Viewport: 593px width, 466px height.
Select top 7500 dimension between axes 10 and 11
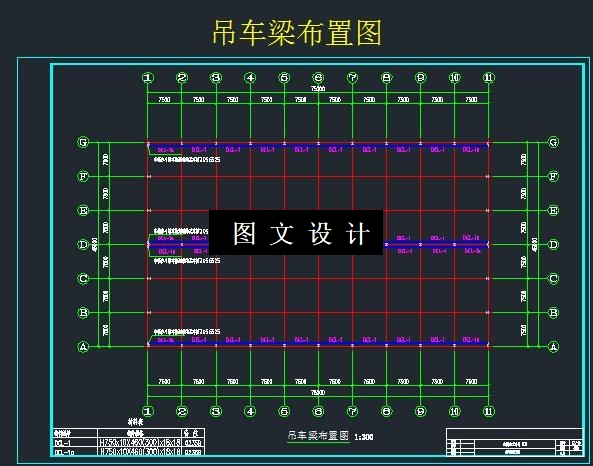pyautogui.click(x=471, y=99)
